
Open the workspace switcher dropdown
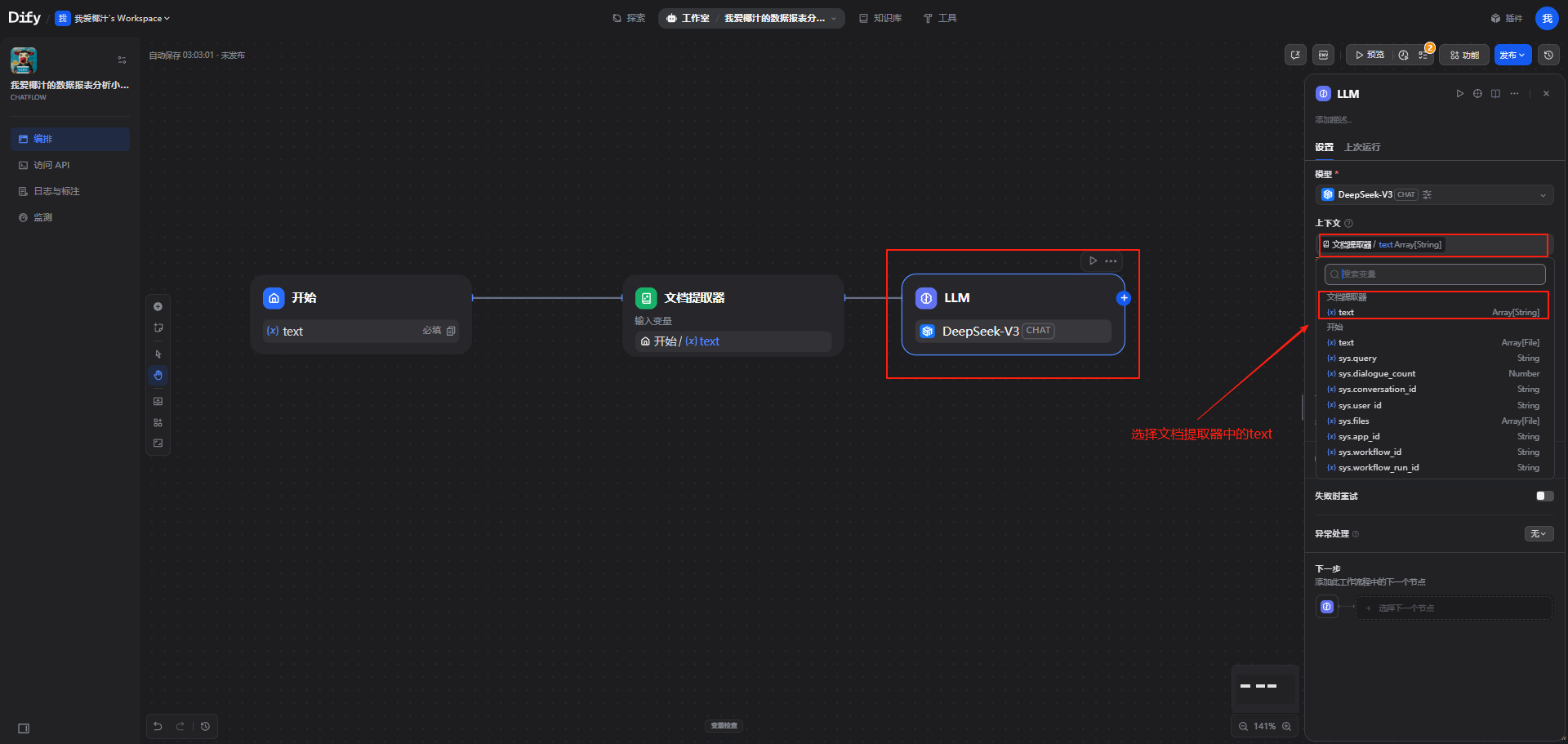coord(114,18)
